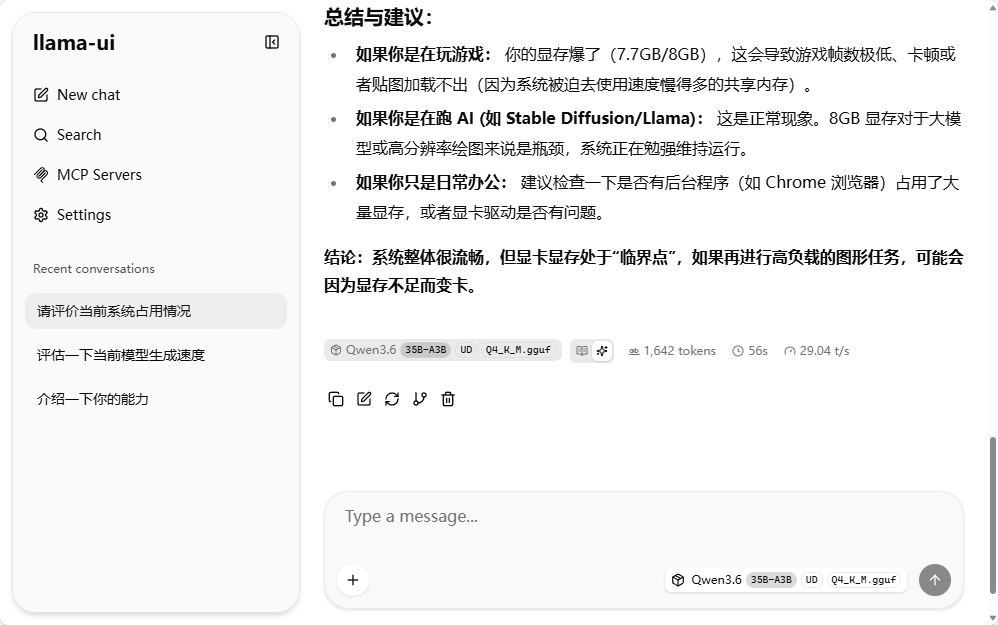
Task: Click Q4_K_M.gguf tag in message box
Action: click(x=864, y=580)
